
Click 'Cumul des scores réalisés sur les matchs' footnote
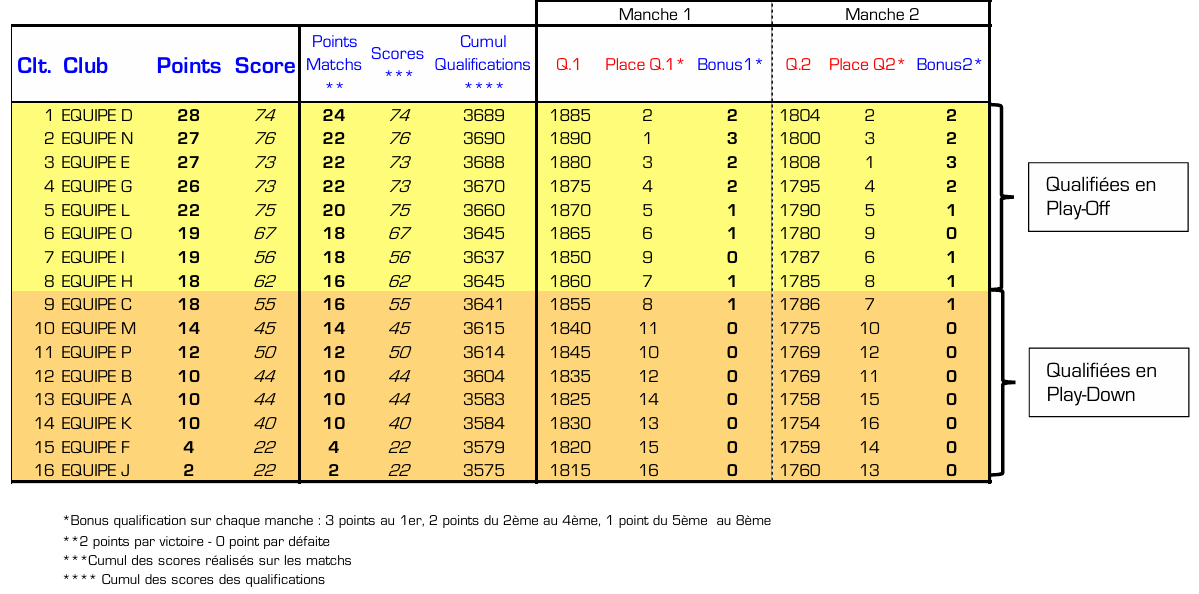click(207, 560)
